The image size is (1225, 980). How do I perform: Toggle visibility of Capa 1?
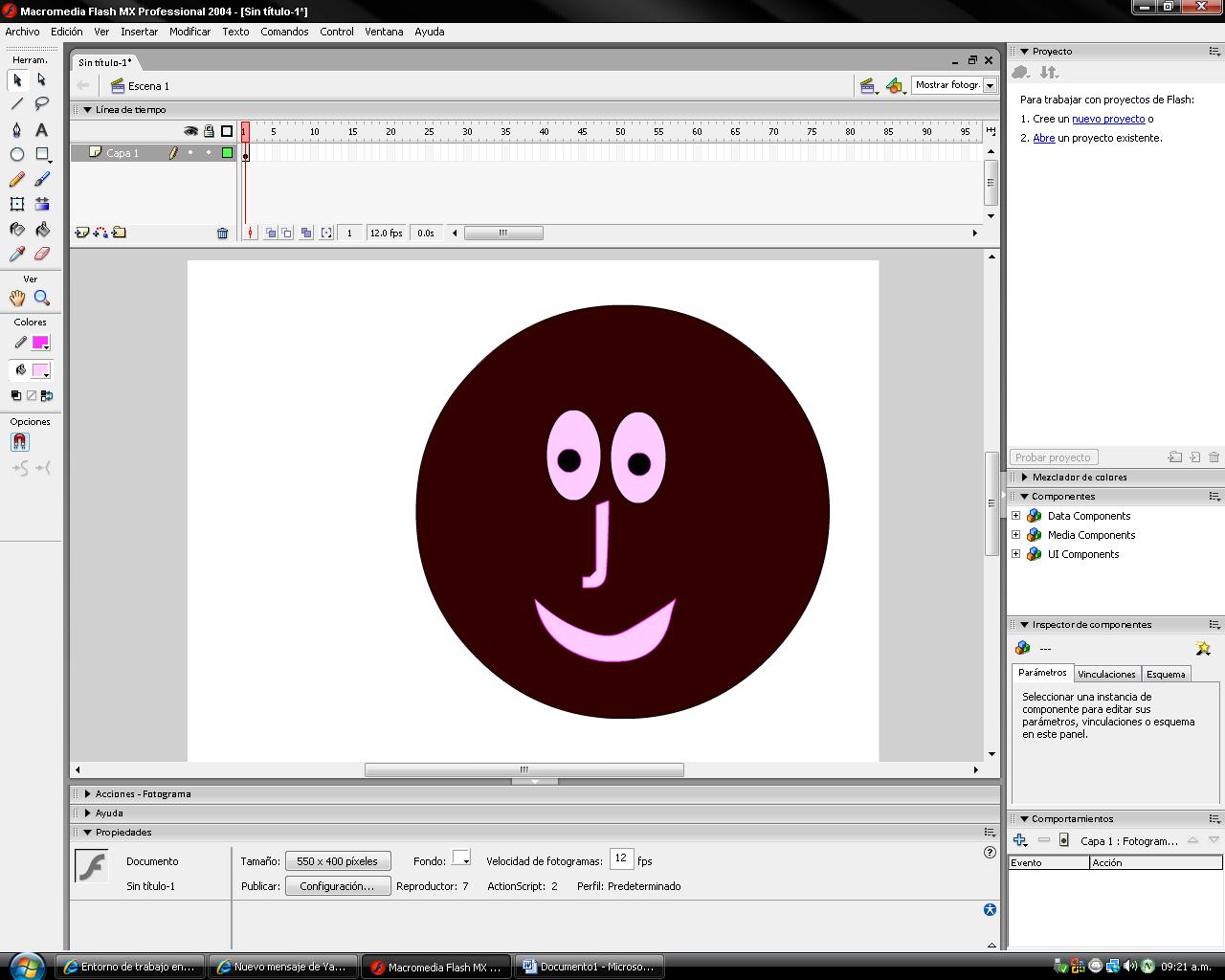(x=190, y=153)
